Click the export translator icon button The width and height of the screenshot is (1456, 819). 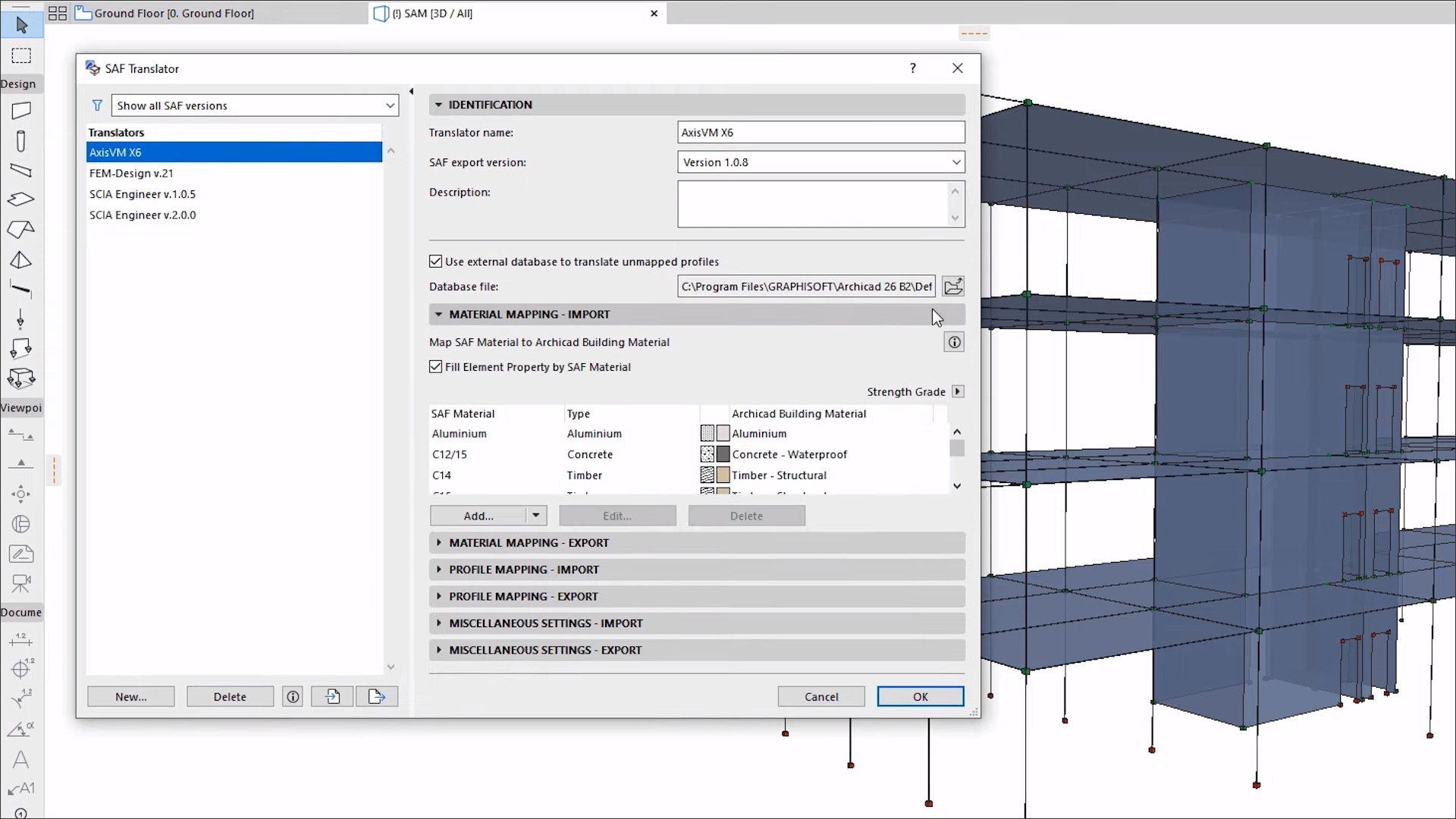tap(377, 696)
